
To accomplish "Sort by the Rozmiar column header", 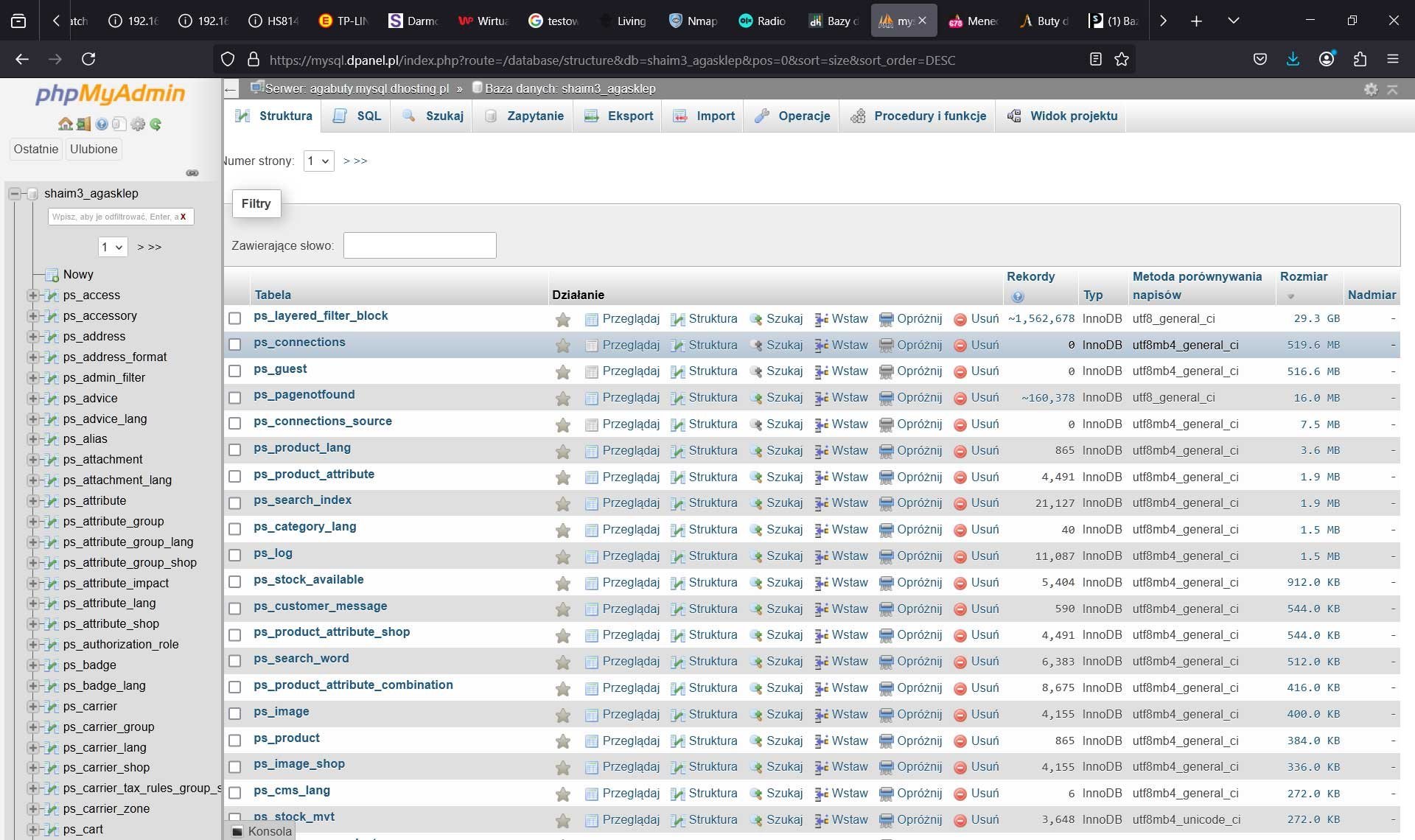I will point(1303,276).
